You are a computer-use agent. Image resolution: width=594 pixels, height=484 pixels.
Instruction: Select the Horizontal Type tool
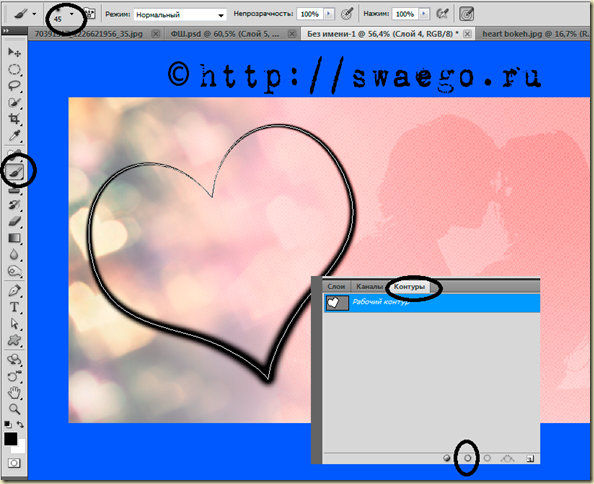[14, 307]
